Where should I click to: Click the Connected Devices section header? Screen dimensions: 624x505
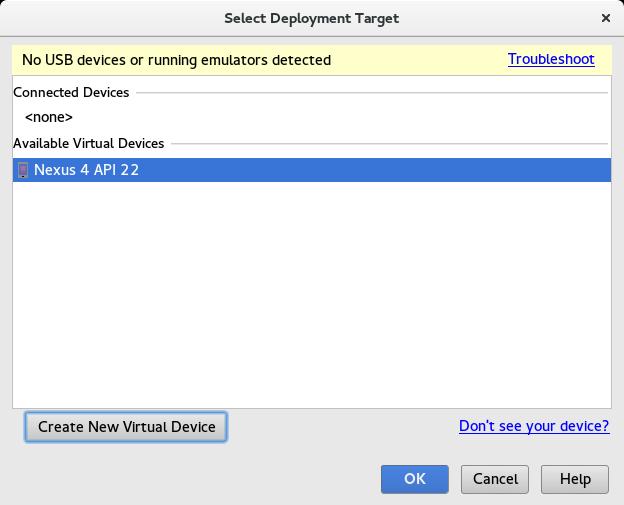point(71,92)
